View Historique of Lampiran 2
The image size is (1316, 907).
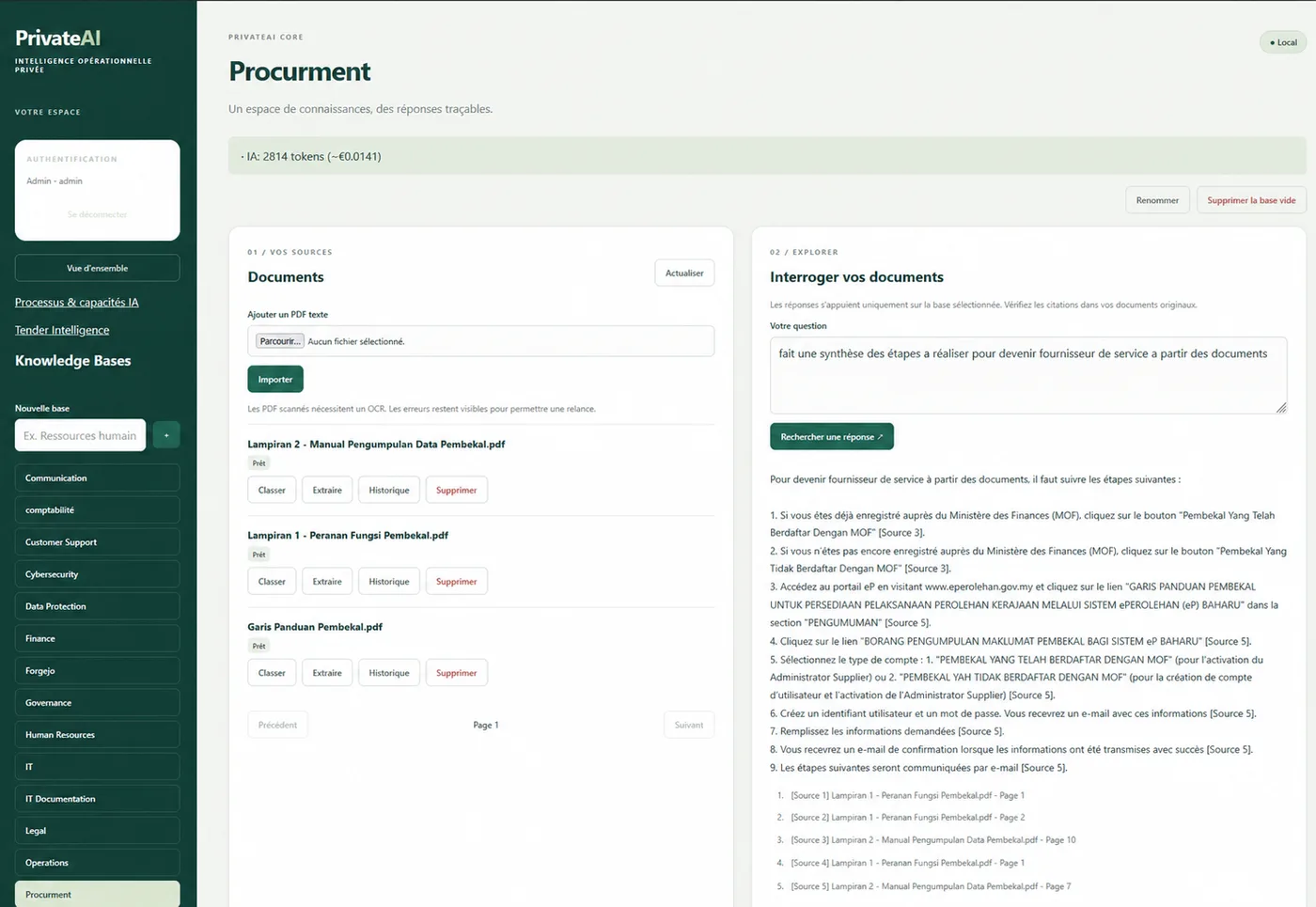point(389,490)
